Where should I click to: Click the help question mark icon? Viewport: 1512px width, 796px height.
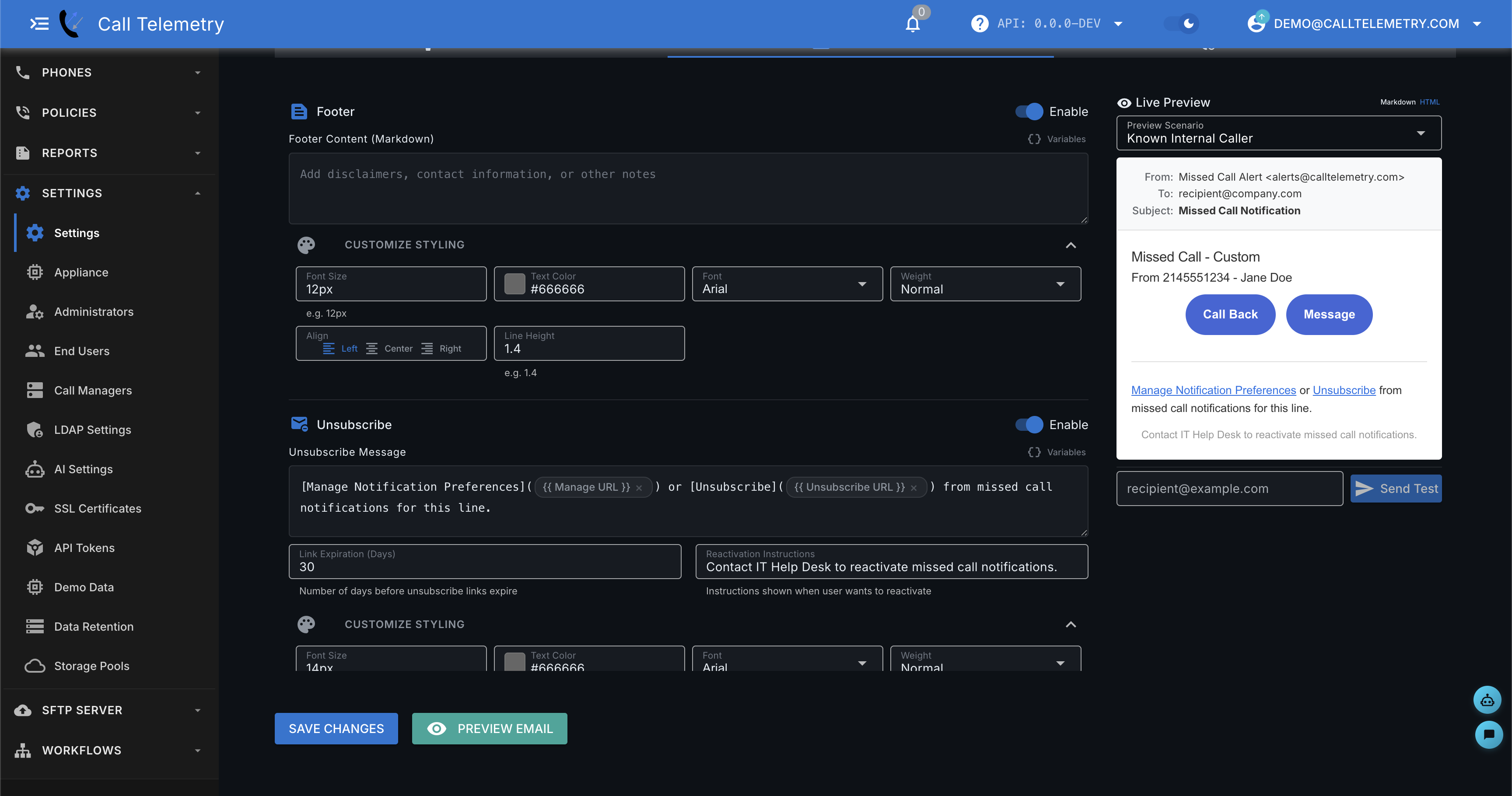(x=979, y=24)
